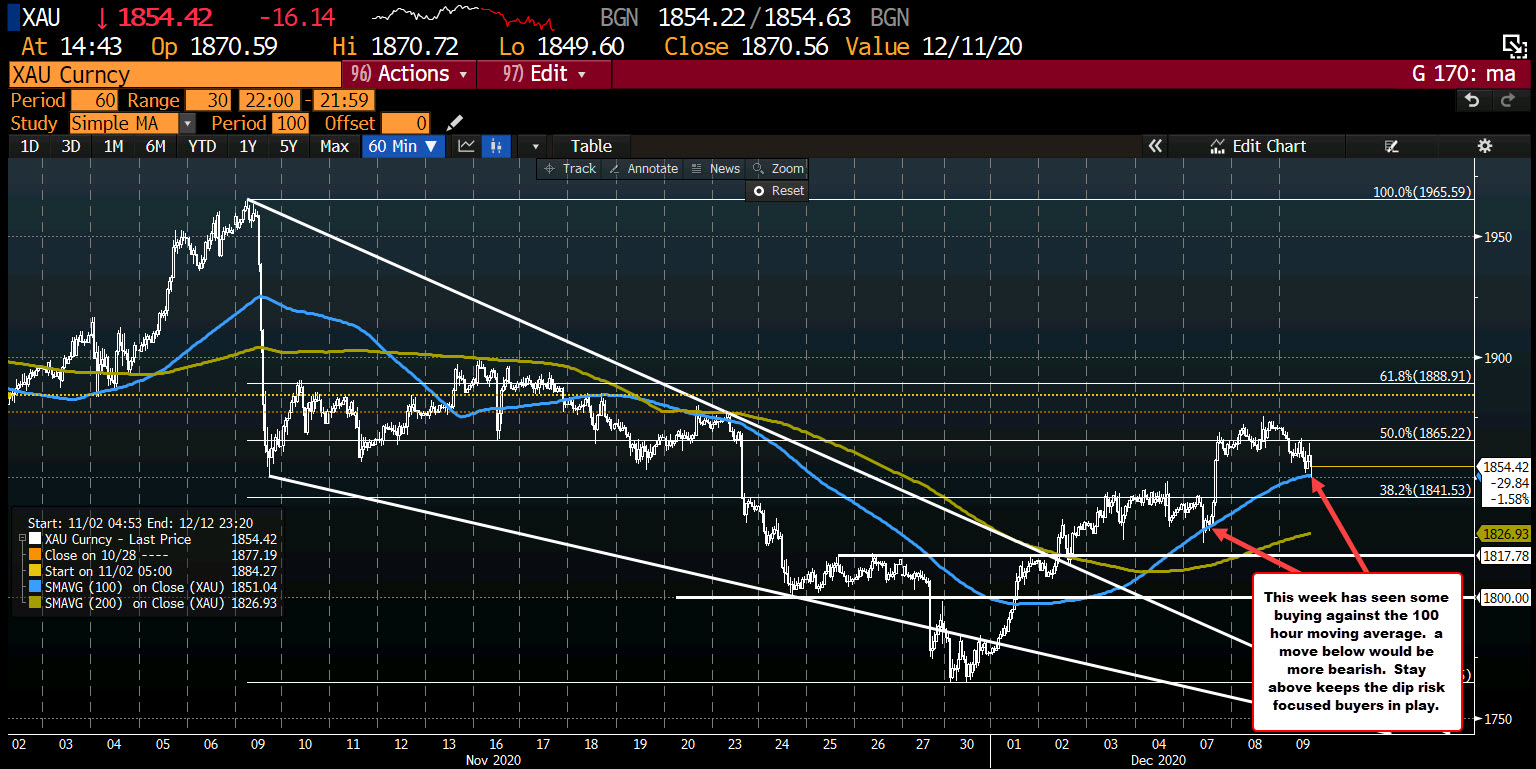Click the 50.0%(1865.22) Fibonacci label
Image resolution: width=1536 pixels, height=769 pixels.
[x=1425, y=433]
